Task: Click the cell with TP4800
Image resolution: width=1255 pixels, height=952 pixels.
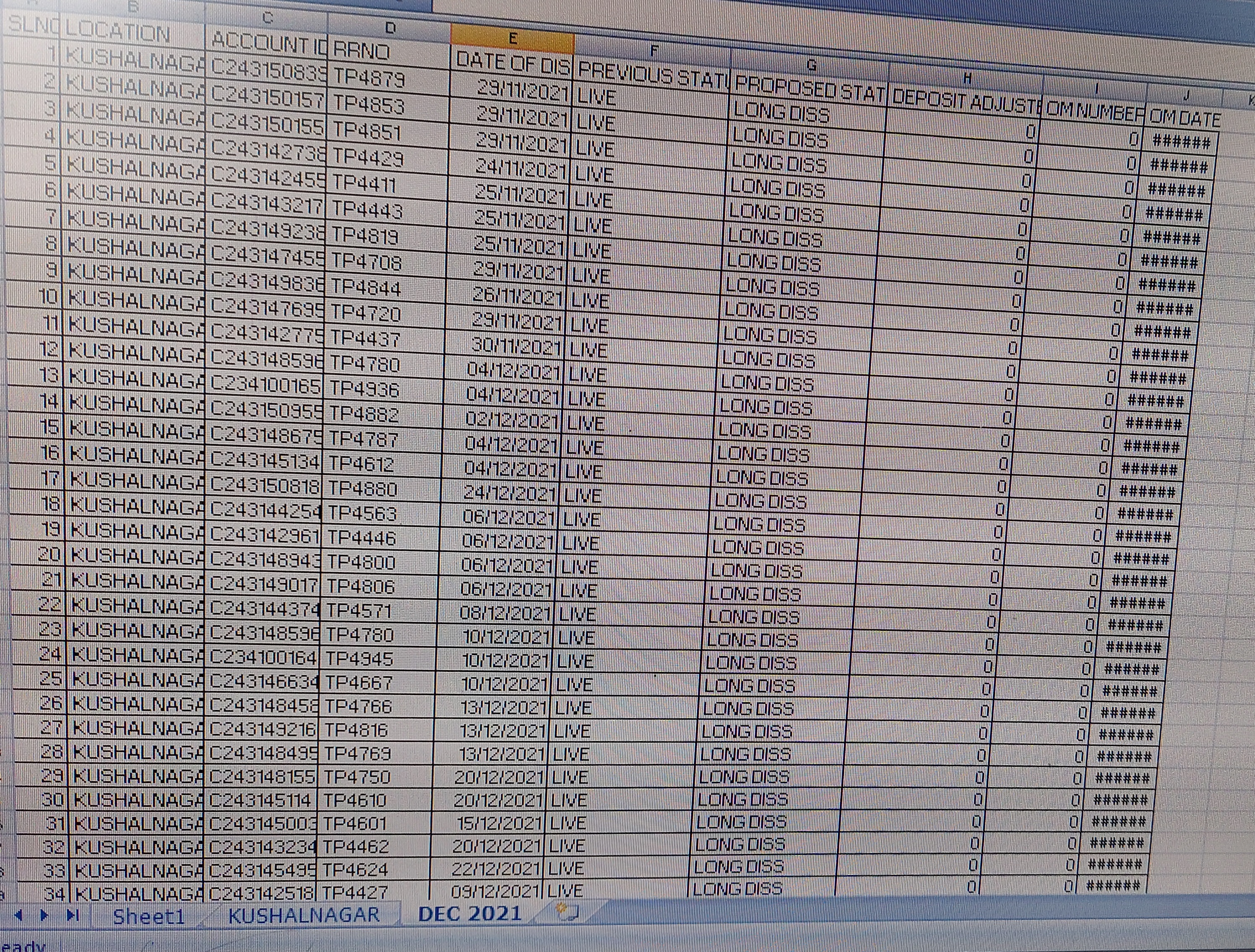Action: pos(379,562)
